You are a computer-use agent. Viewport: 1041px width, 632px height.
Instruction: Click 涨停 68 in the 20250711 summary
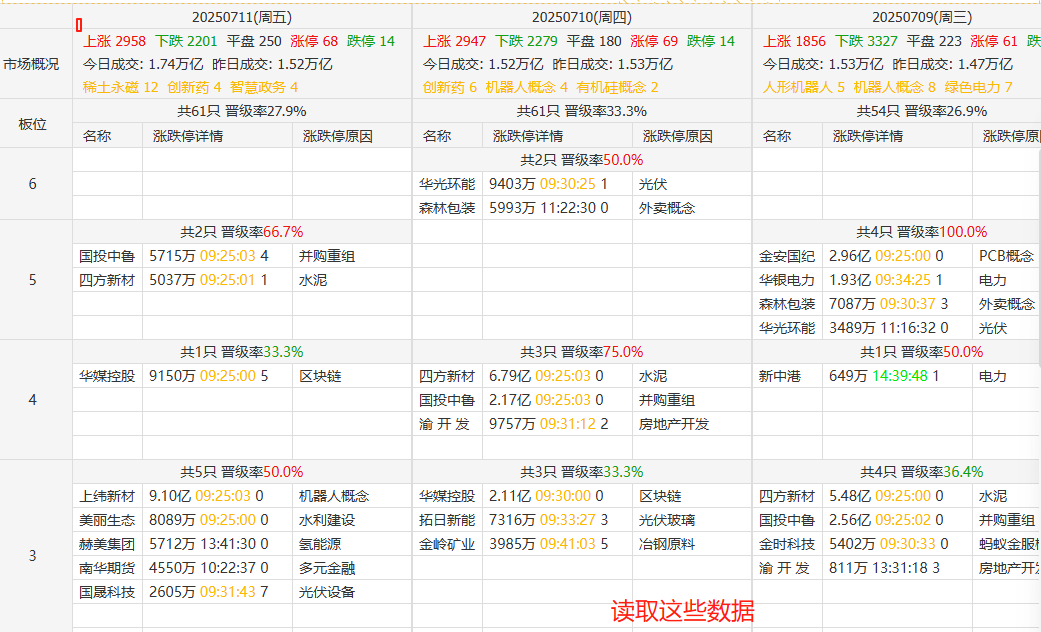[x=314, y=41]
